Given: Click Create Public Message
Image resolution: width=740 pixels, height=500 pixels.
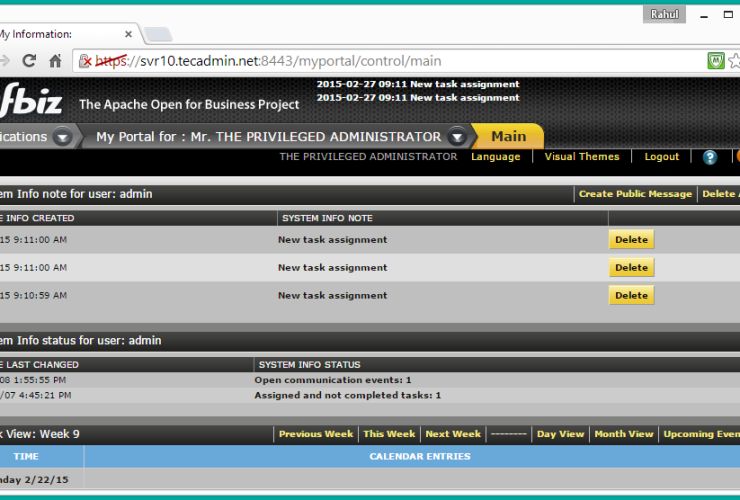Looking at the screenshot, I should click(635, 194).
